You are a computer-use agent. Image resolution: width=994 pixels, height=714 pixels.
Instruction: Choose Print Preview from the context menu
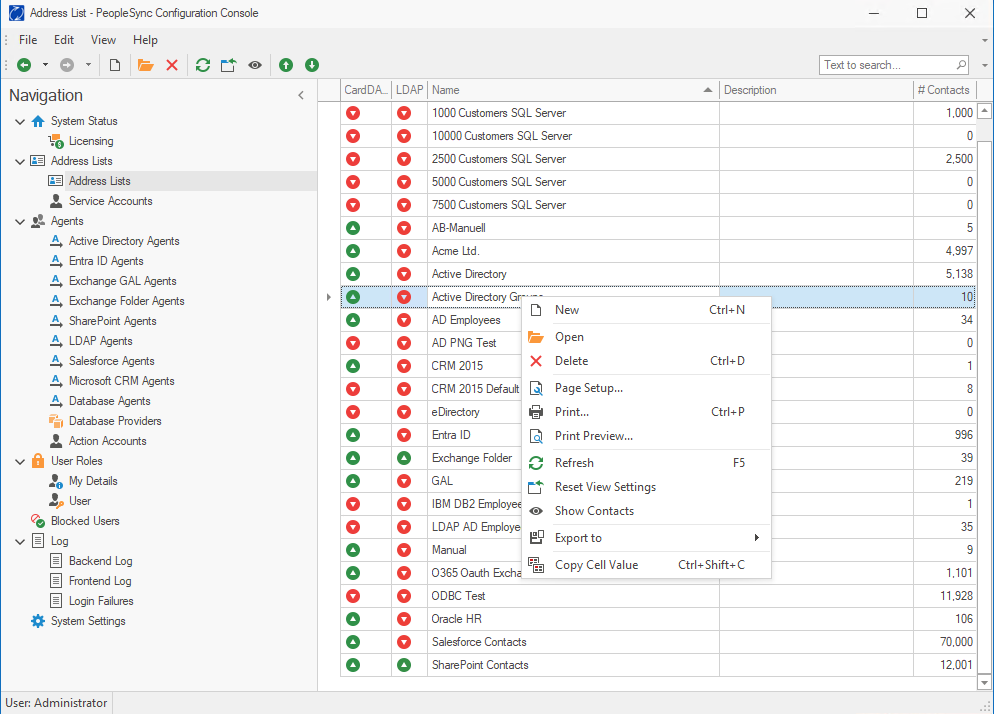point(646,436)
